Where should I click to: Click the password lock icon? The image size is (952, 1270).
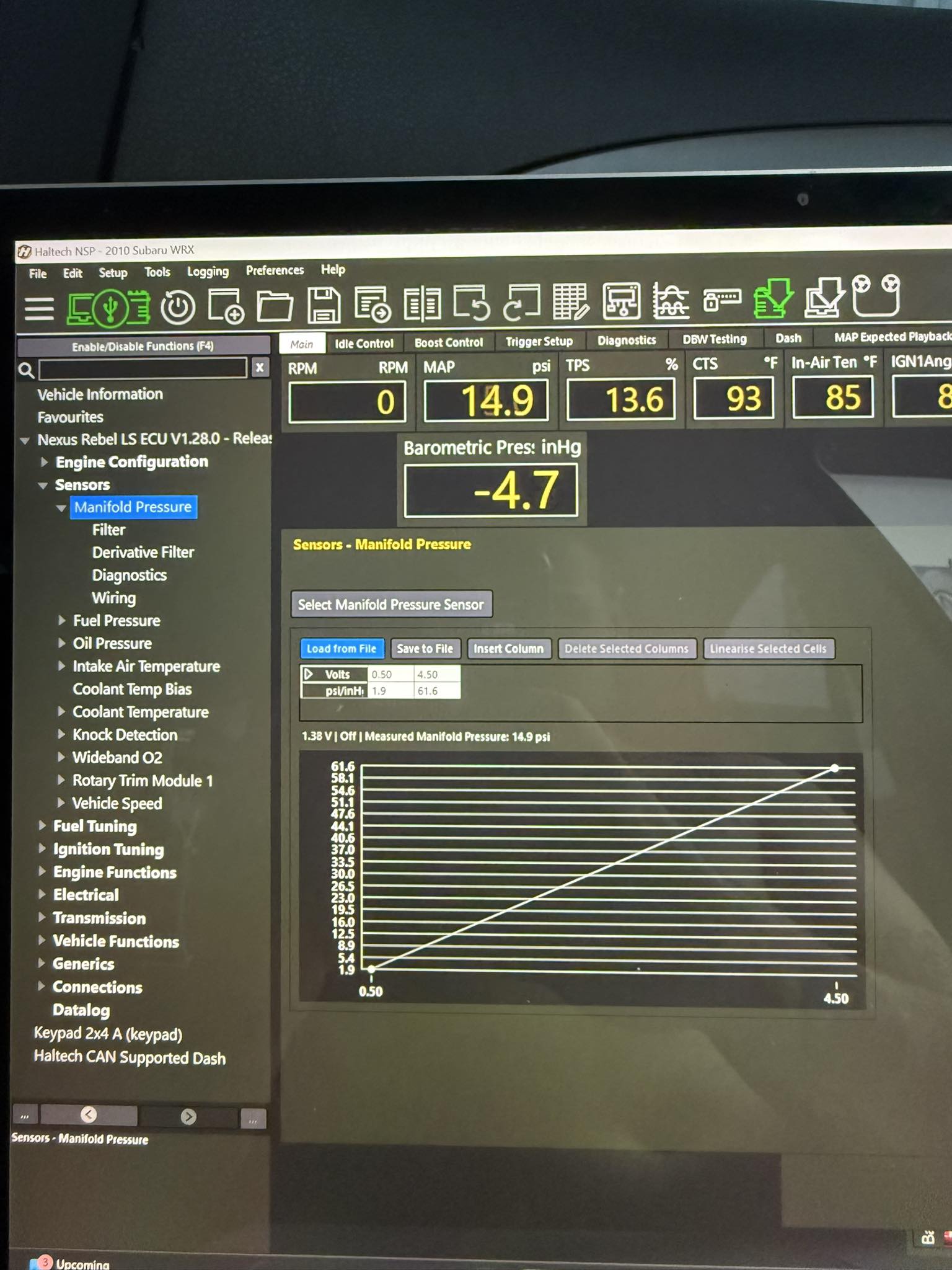point(722,300)
